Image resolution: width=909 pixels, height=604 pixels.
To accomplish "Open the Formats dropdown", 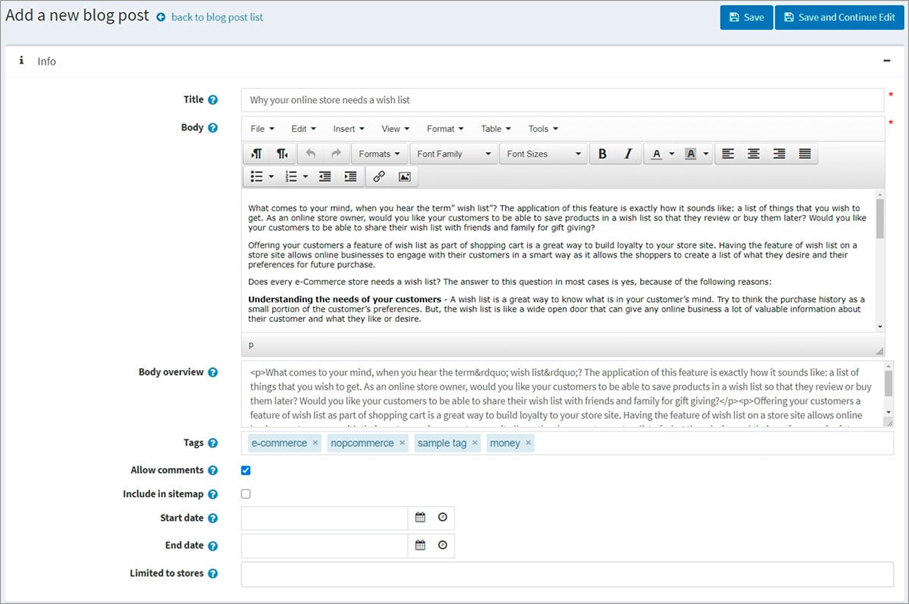I will (x=379, y=154).
